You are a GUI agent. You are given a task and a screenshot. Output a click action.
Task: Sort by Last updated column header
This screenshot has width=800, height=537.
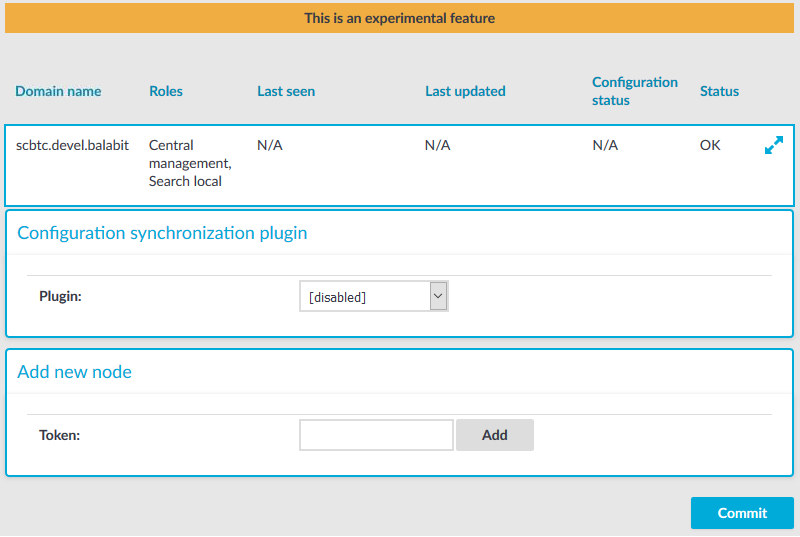pyautogui.click(x=465, y=91)
